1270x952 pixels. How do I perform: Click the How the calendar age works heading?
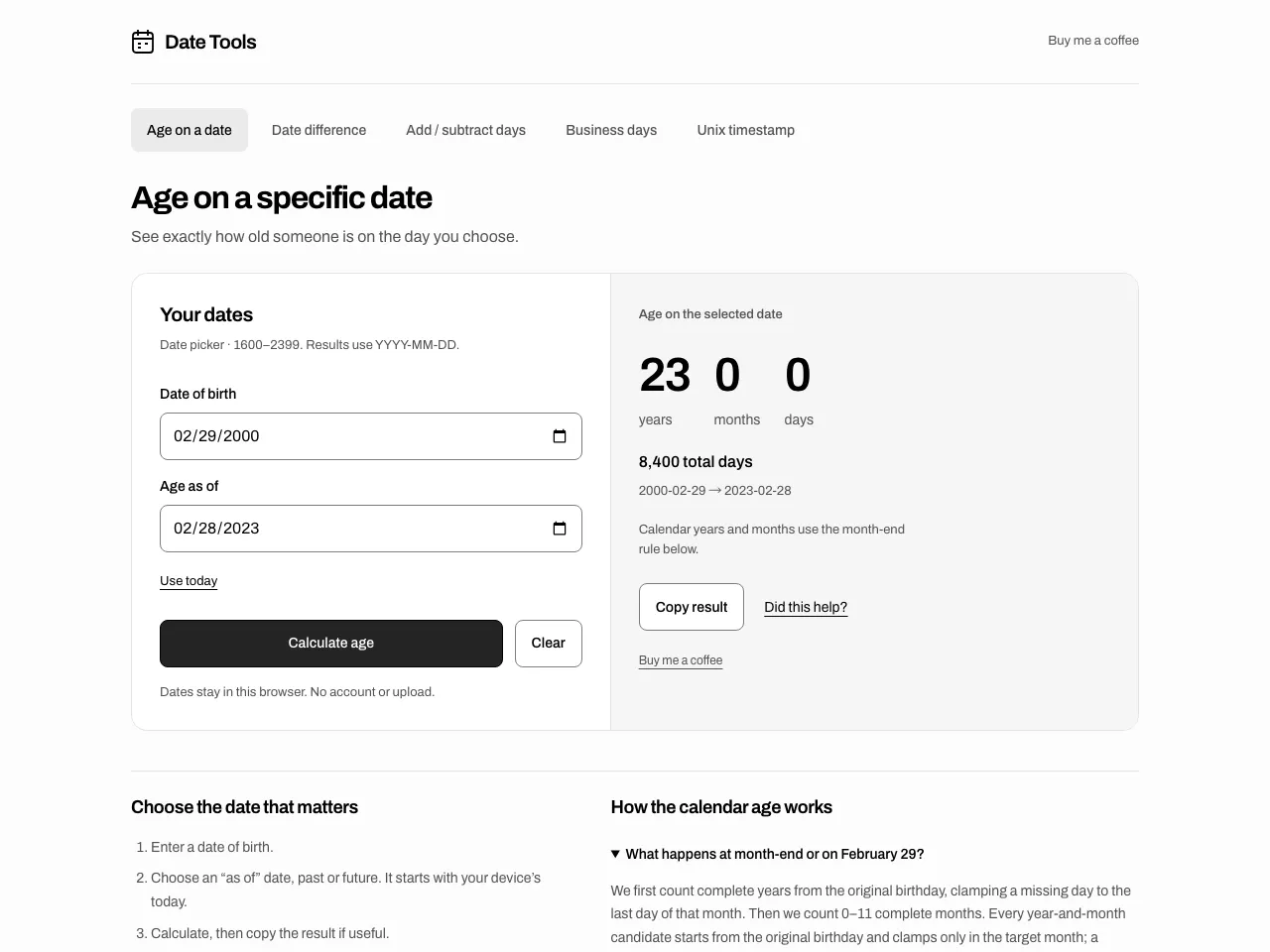[x=721, y=807]
